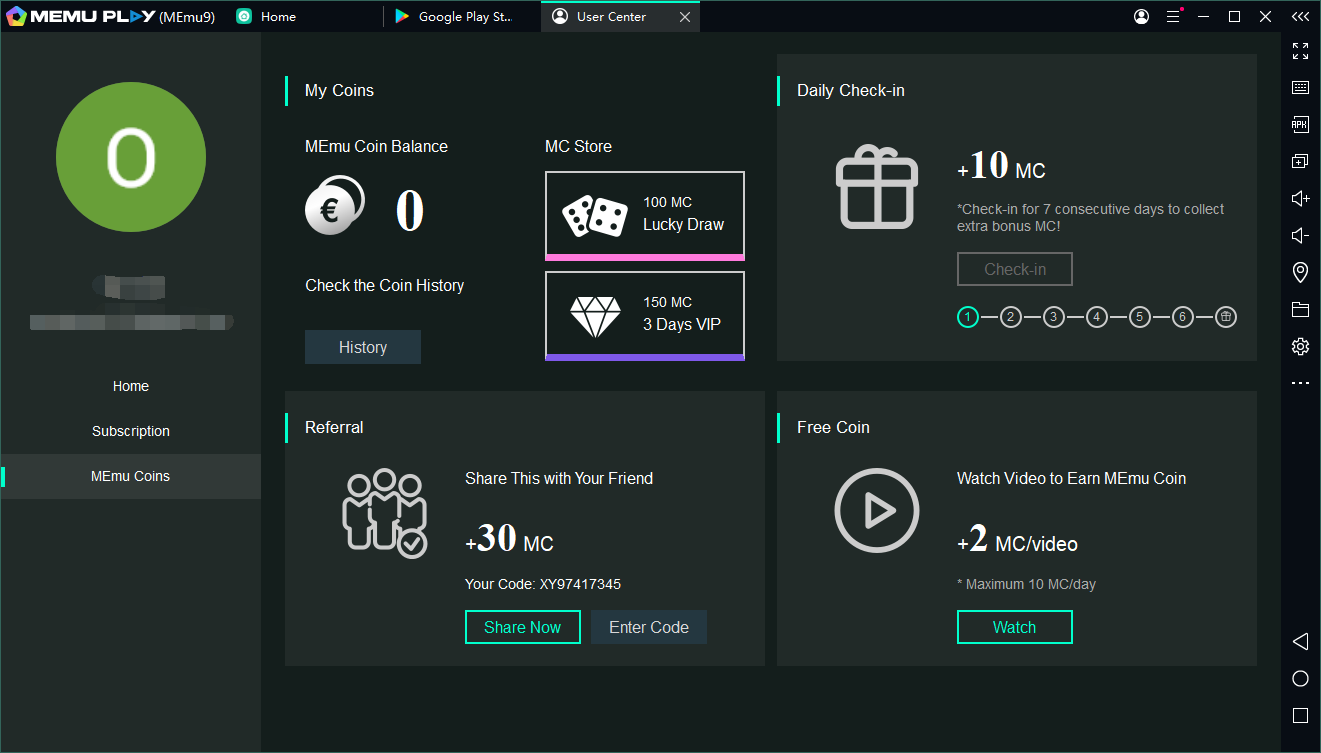Screen dimensions: 1321x753
Task: Click the 100 MC Lucky Draw card
Action: 644,215
